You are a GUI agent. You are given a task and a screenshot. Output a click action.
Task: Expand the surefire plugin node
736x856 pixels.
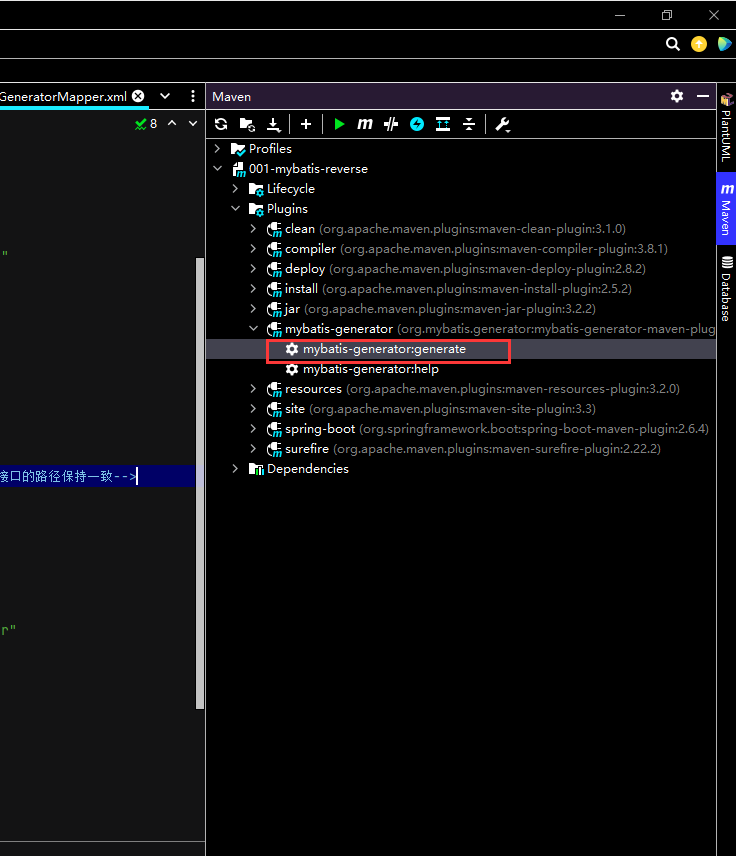(x=253, y=449)
